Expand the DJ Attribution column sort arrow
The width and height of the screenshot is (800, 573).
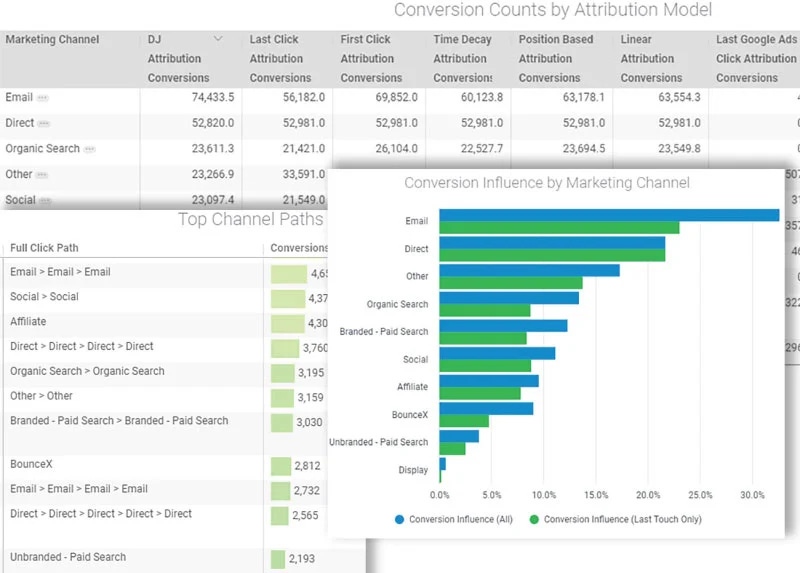(x=218, y=39)
